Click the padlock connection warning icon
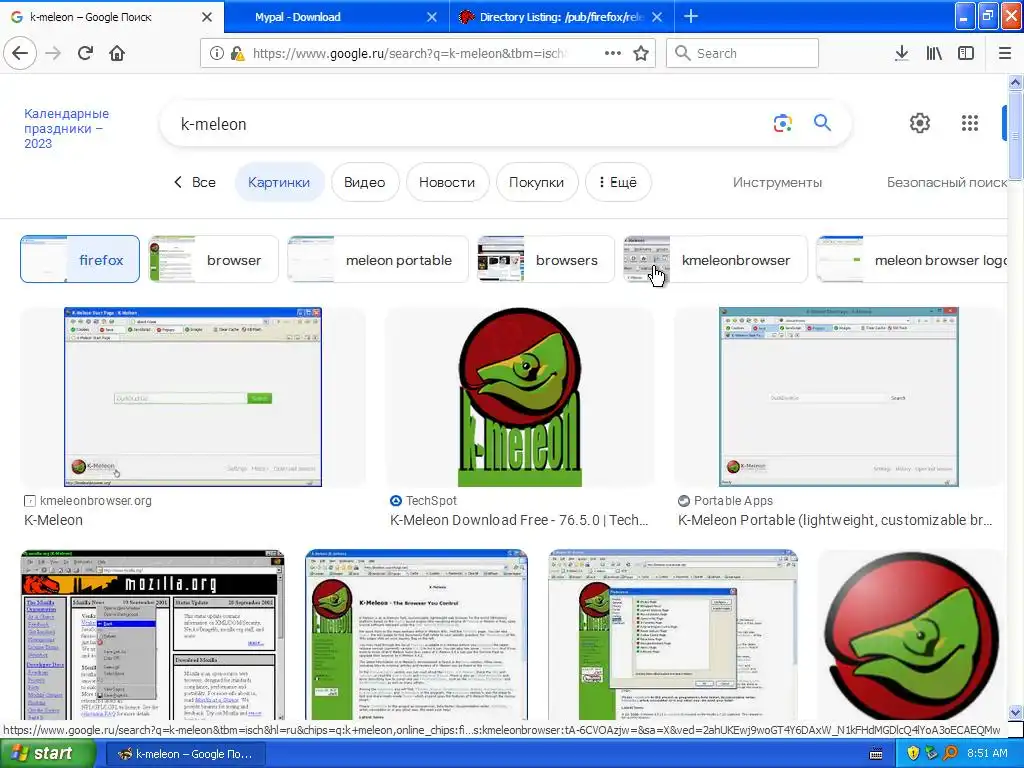Viewport: 1024px width, 768px height. point(238,53)
